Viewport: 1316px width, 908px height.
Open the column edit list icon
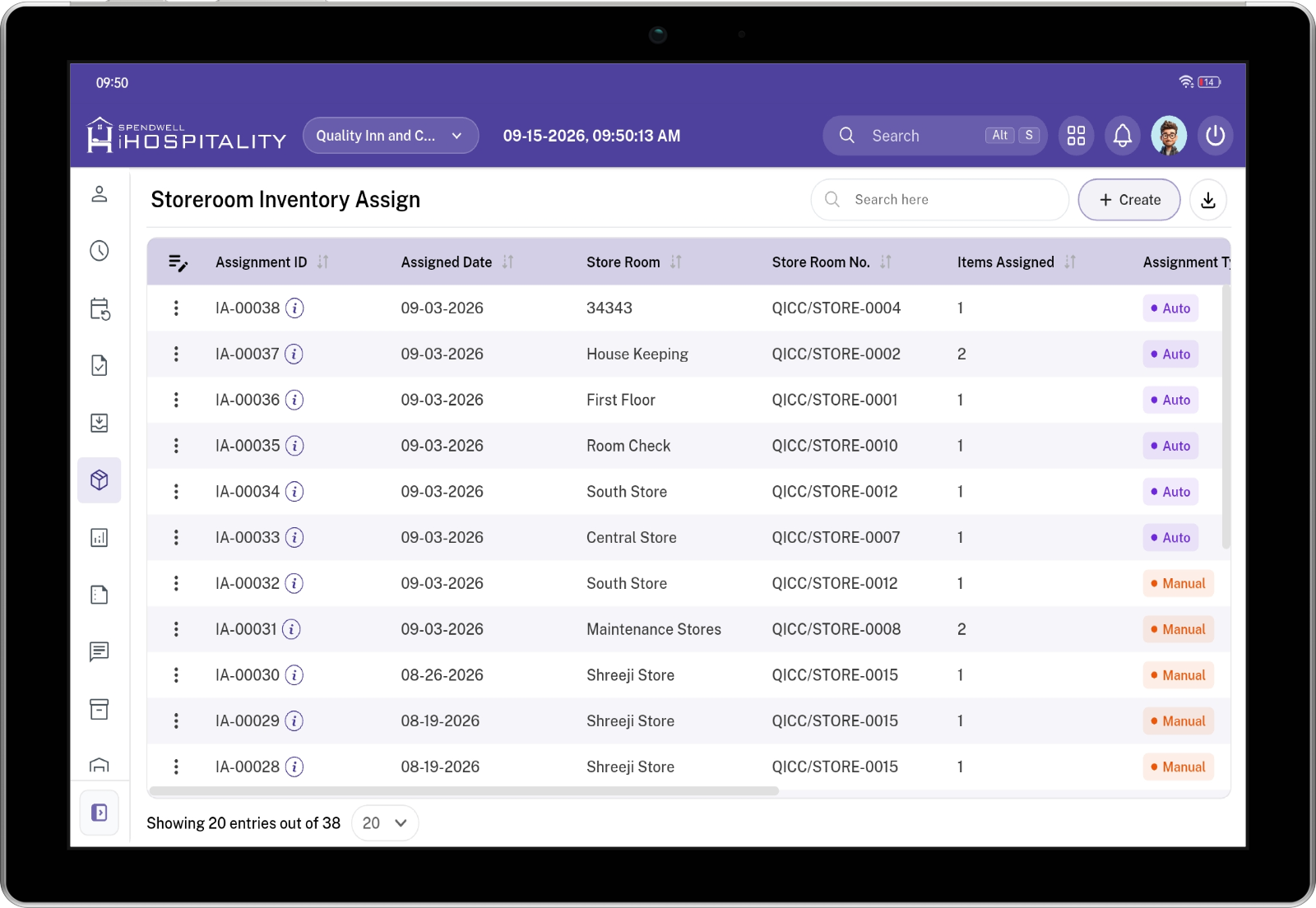(178, 262)
